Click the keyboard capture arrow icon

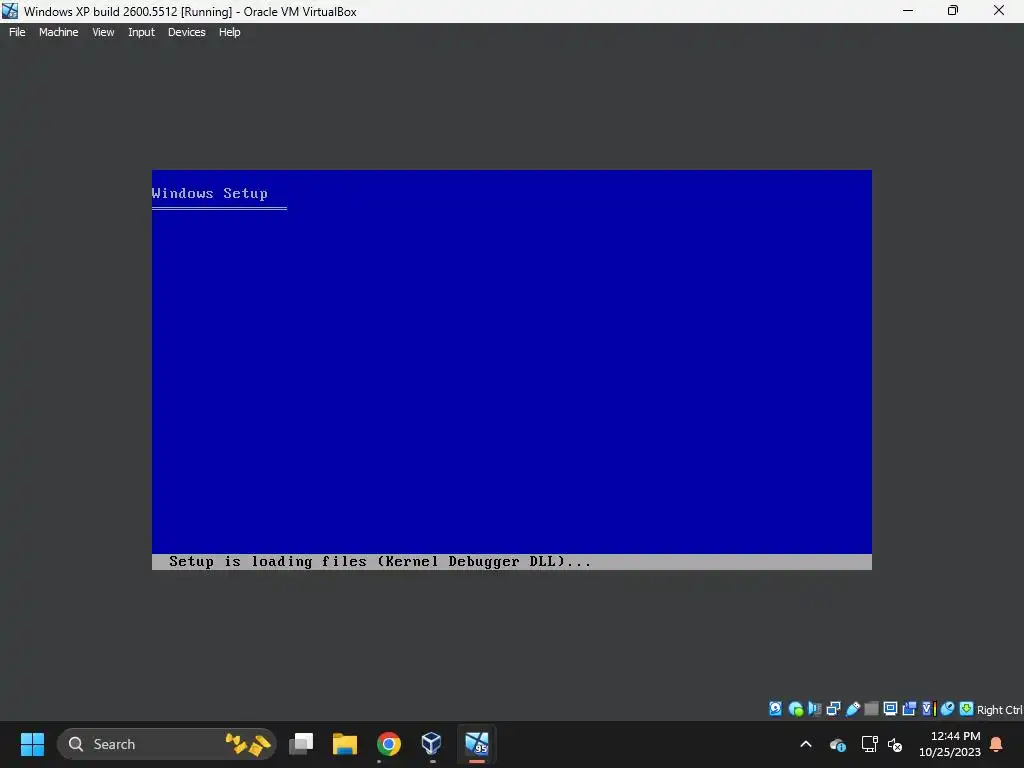coord(966,709)
